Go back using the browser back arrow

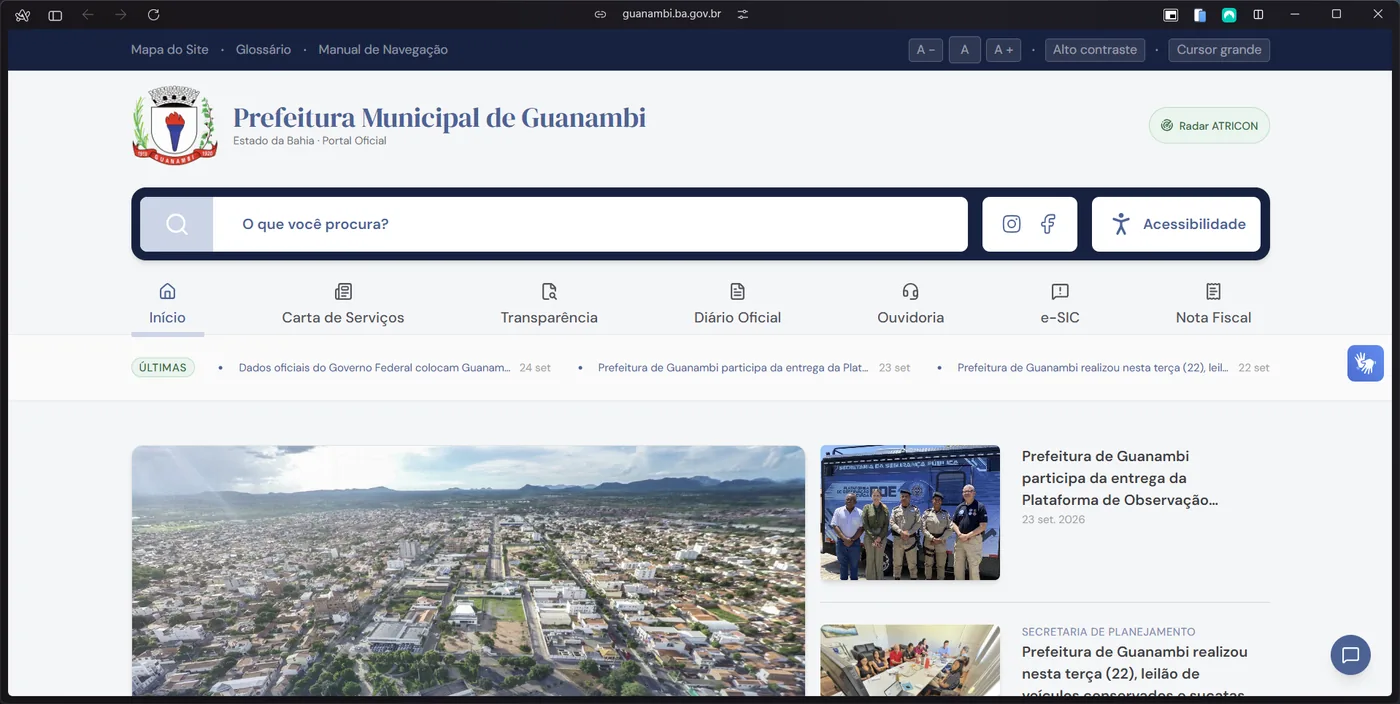[x=88, y=15]
